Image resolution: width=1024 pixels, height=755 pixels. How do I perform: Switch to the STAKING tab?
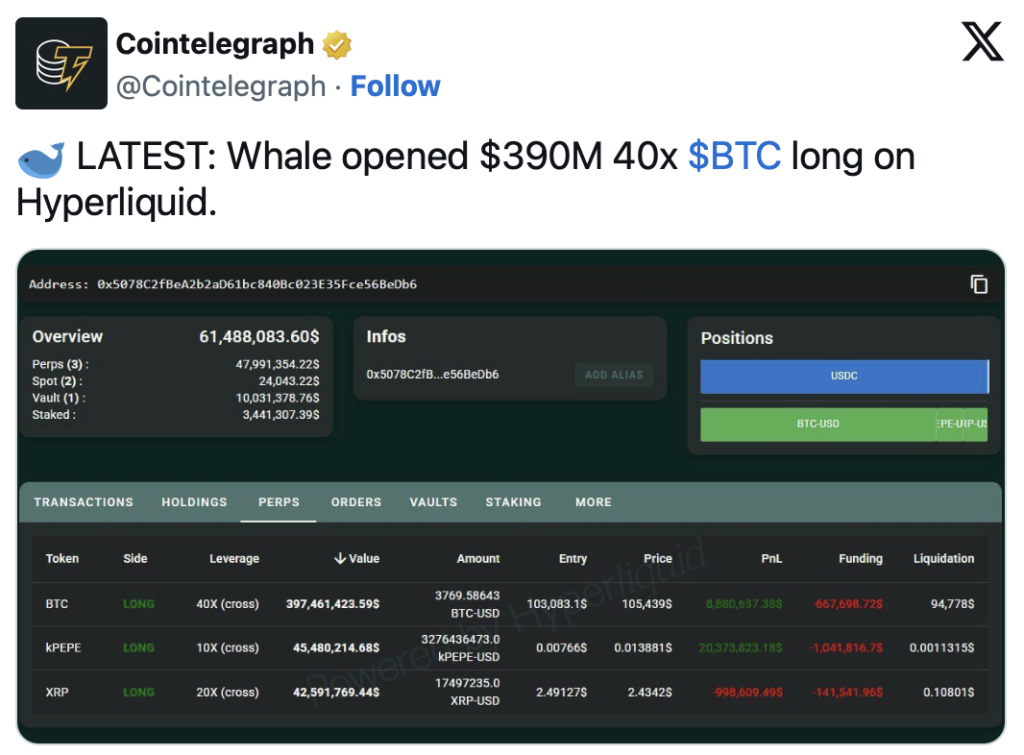[513, 502]
